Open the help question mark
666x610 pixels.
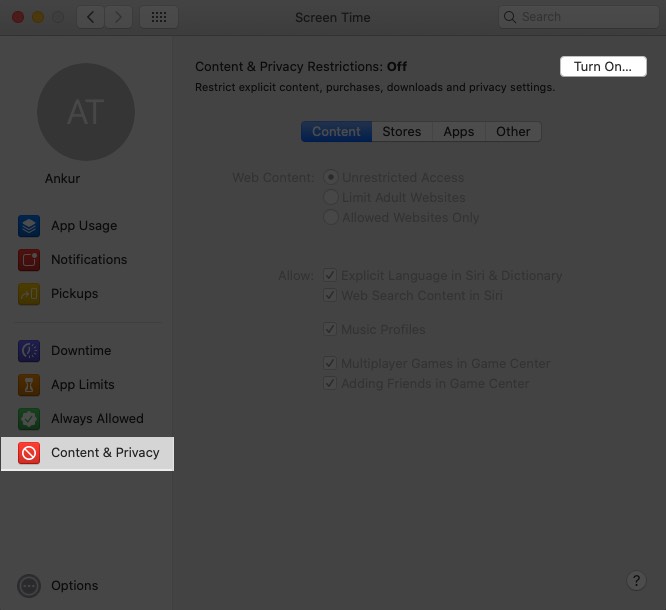click(636, 580)
